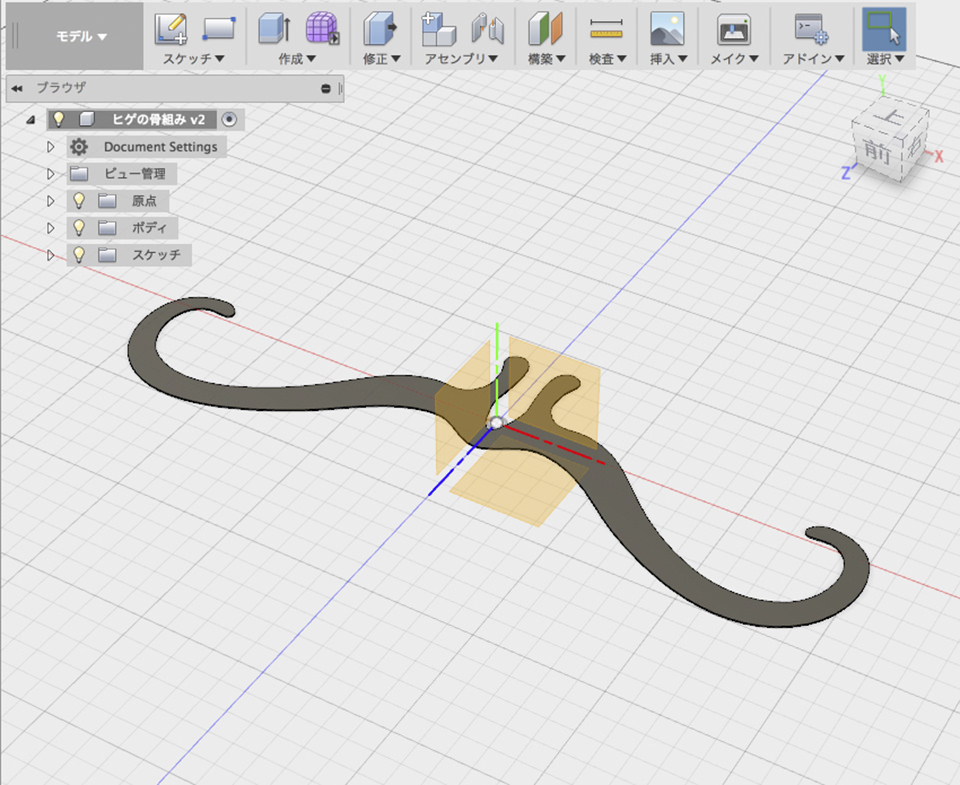This screenshot has height=785, width=960.
Task: Click the スケッチ folder icon
Action: (x=107, y=255)
